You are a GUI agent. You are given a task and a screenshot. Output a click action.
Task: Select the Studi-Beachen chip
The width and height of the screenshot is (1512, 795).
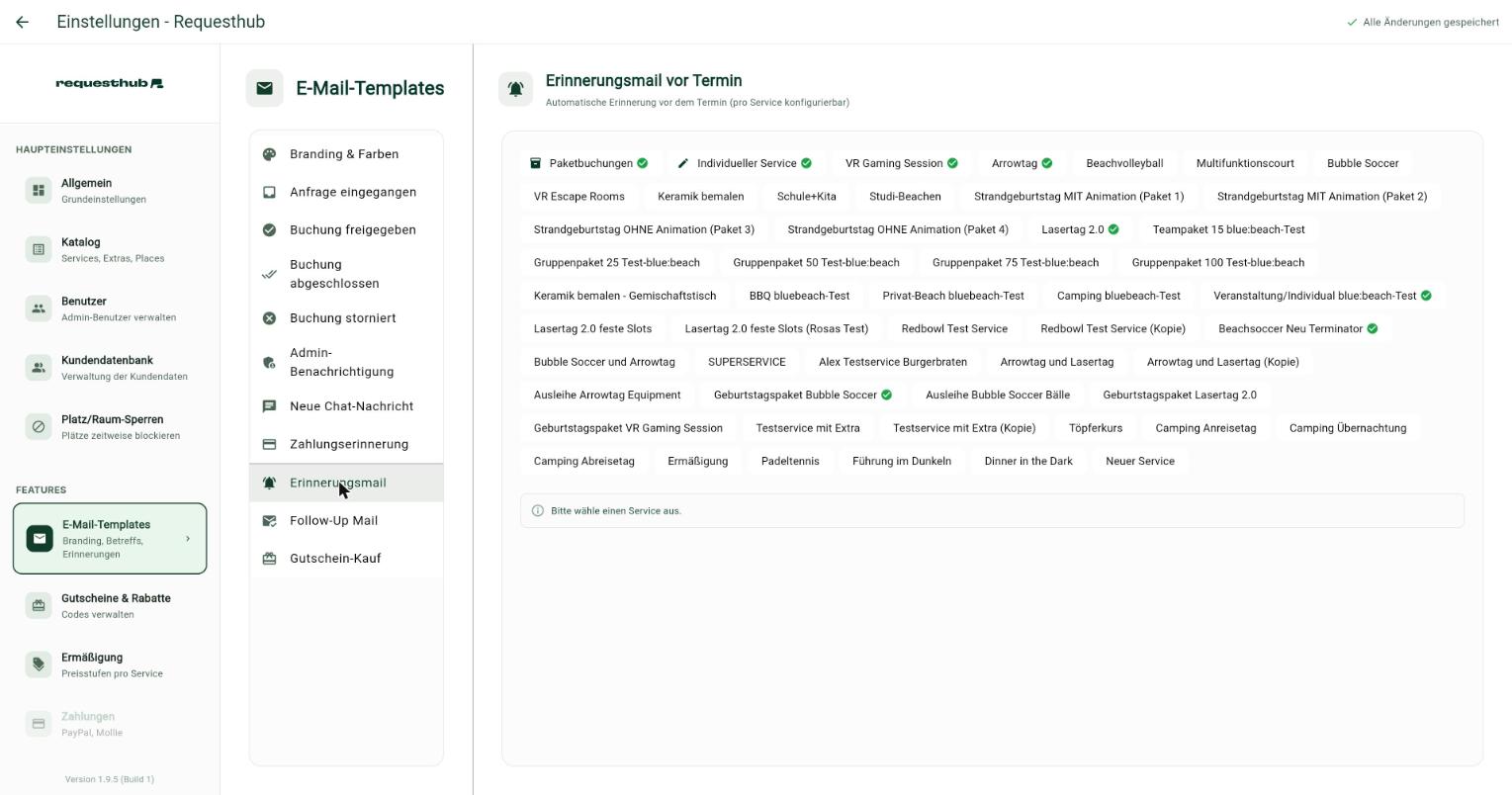pyautogui.click(x=905, y=196)
